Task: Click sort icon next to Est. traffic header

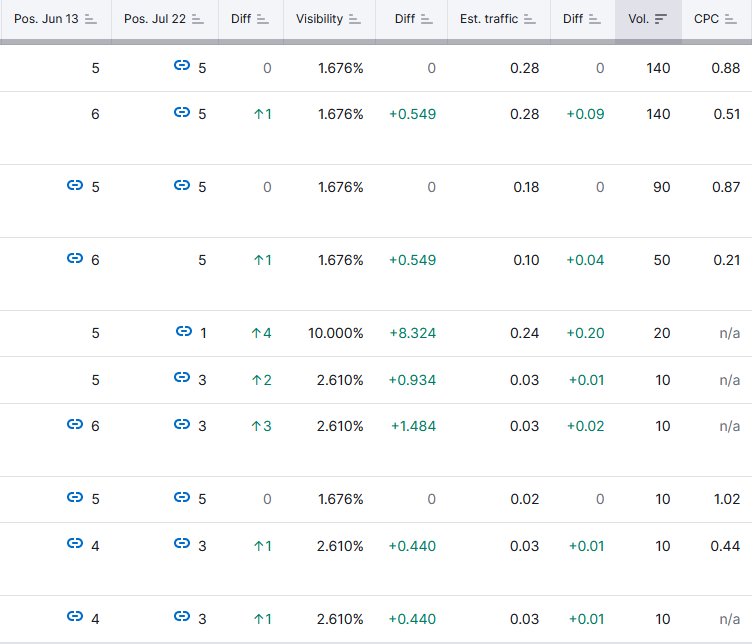Action: click(530, 19)
